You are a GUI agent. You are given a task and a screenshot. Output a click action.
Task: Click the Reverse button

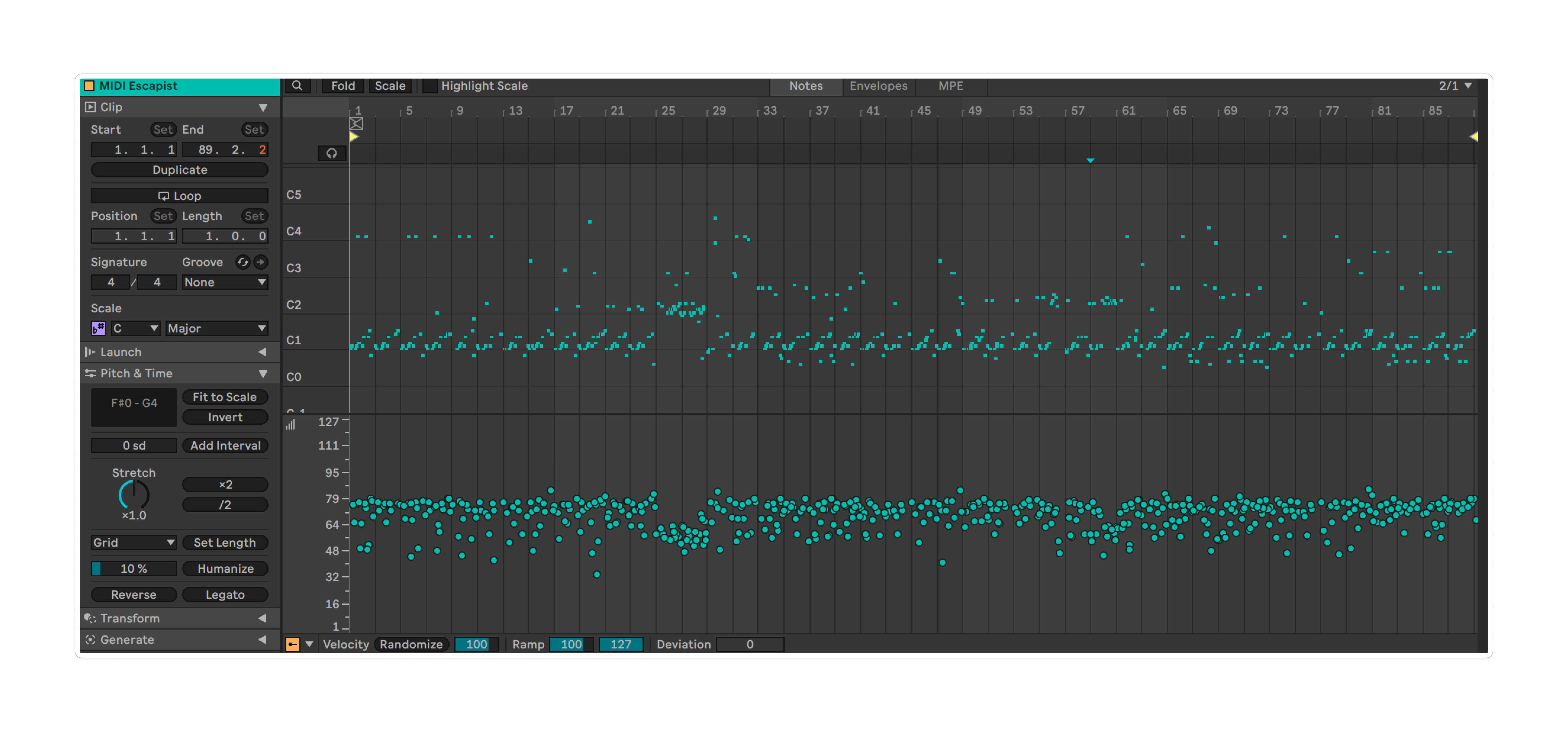pos(134,595)
